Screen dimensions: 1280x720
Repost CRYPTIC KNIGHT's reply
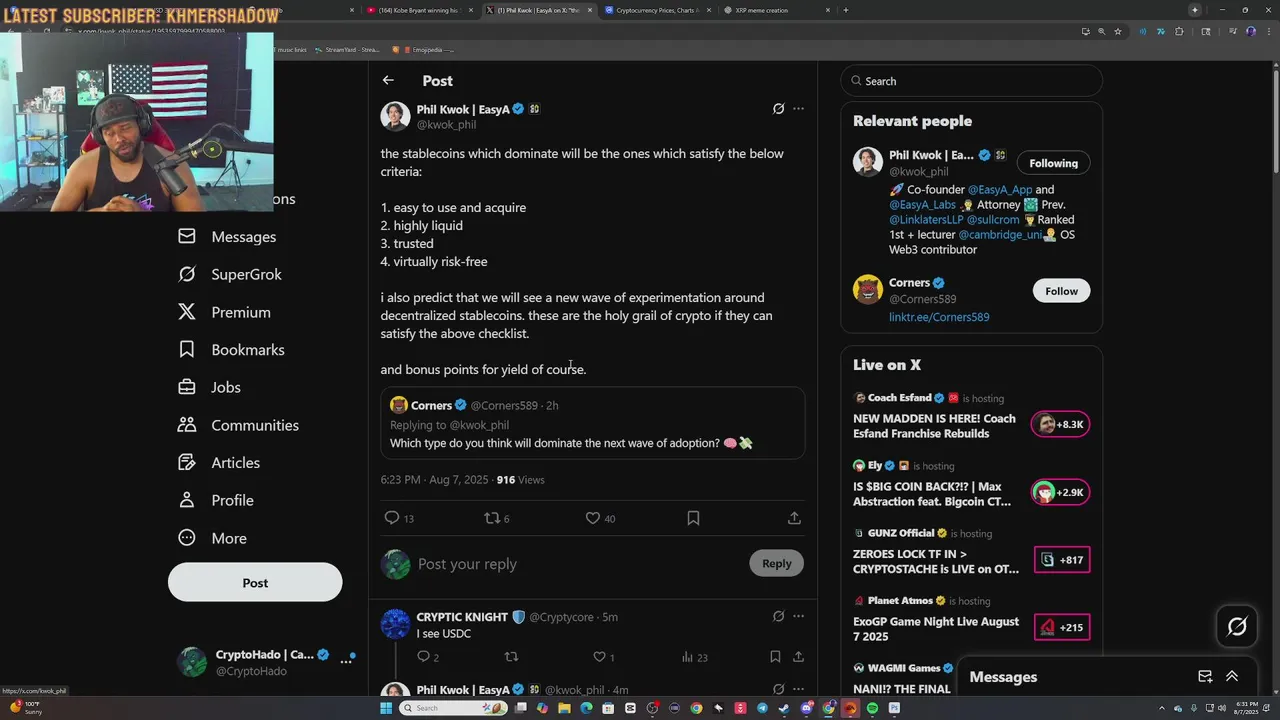(x=511, y=657)
